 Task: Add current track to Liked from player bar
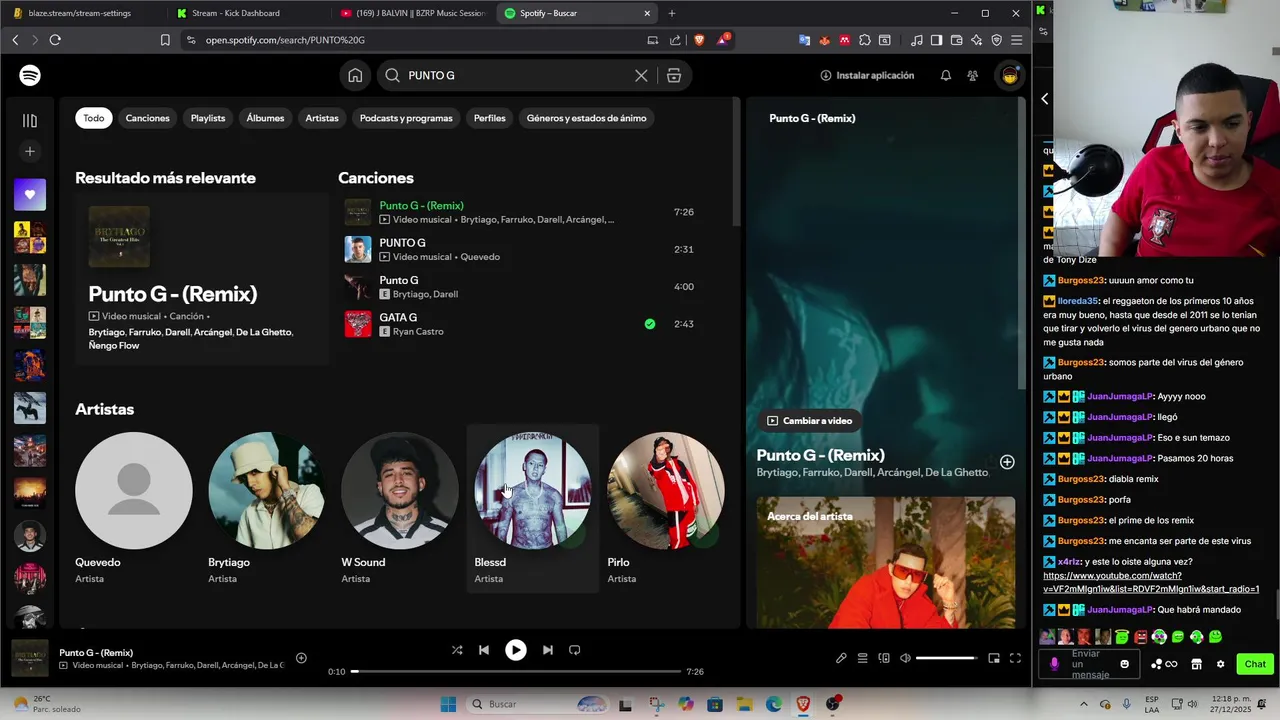301,658
